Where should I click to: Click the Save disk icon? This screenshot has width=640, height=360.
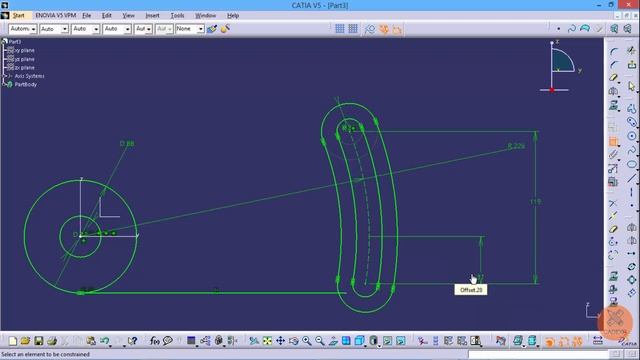click(x=38, y=341)
